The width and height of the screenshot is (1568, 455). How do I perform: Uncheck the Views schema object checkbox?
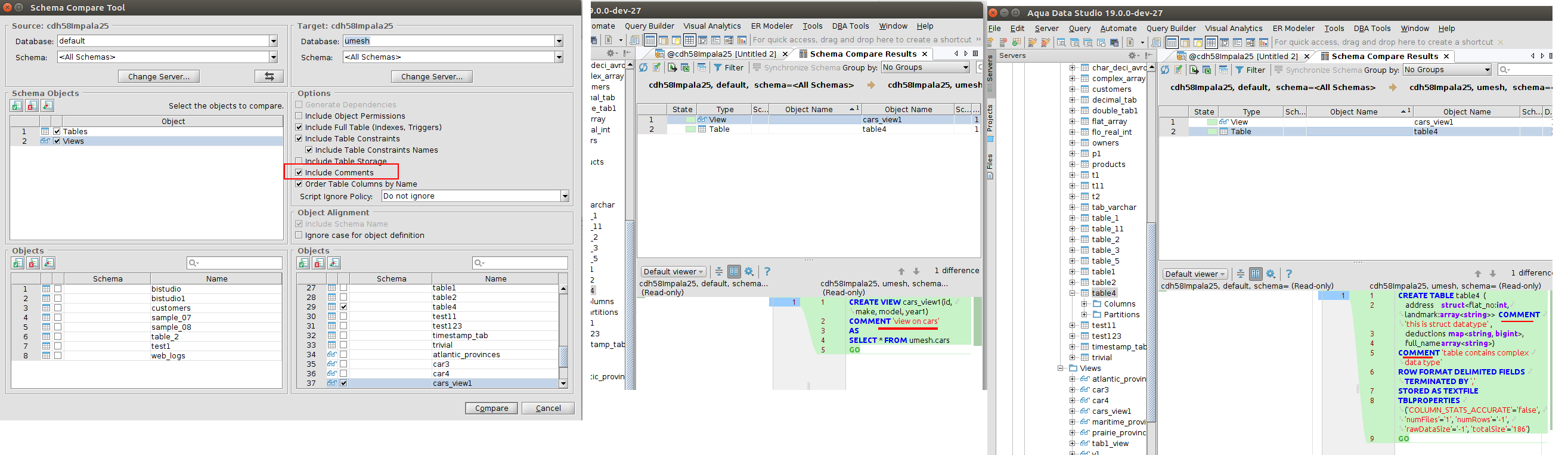pos(57,141)
